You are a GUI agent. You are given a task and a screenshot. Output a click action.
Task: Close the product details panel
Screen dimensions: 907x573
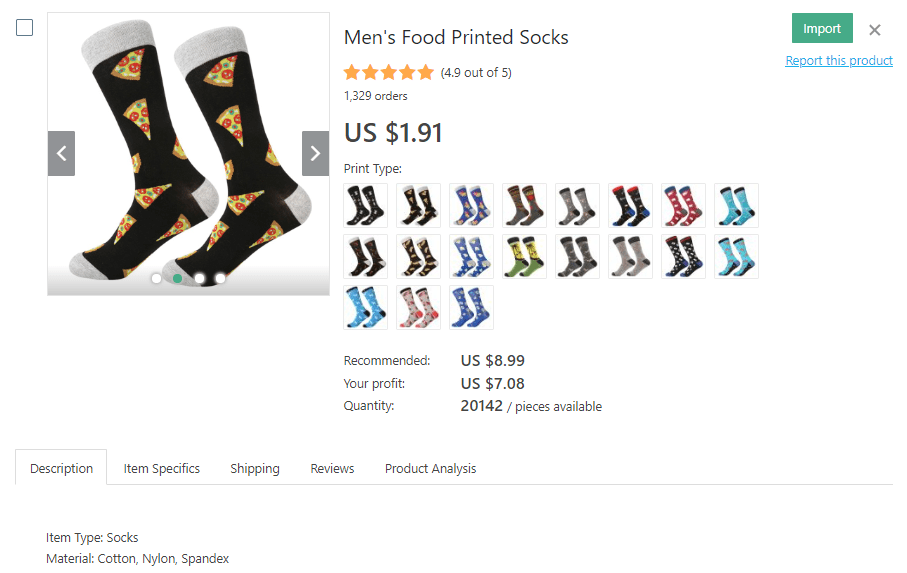[x=875, y=30]
